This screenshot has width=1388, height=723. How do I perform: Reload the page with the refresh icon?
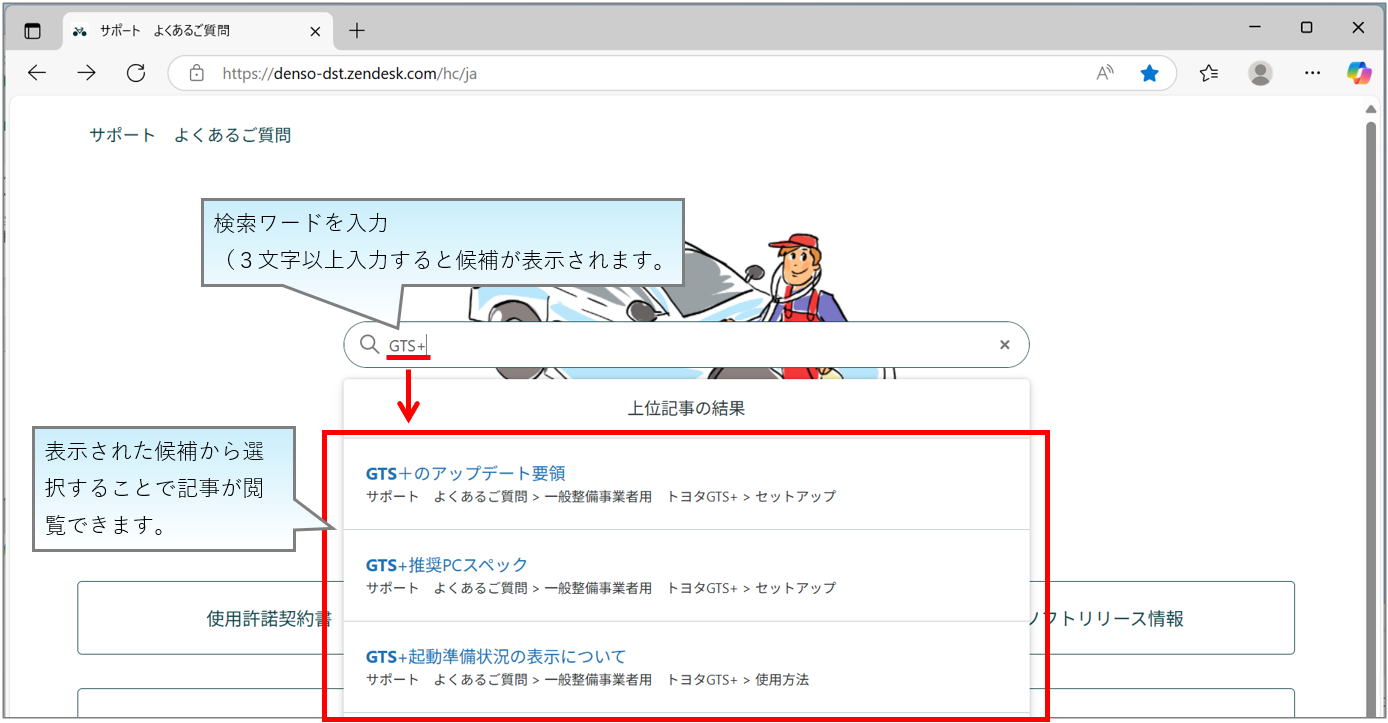136,72
